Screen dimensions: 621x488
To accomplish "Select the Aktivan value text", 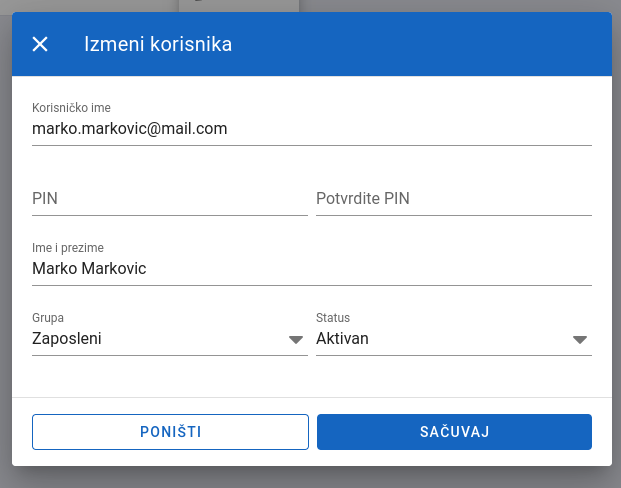I will tap(342, 339).
